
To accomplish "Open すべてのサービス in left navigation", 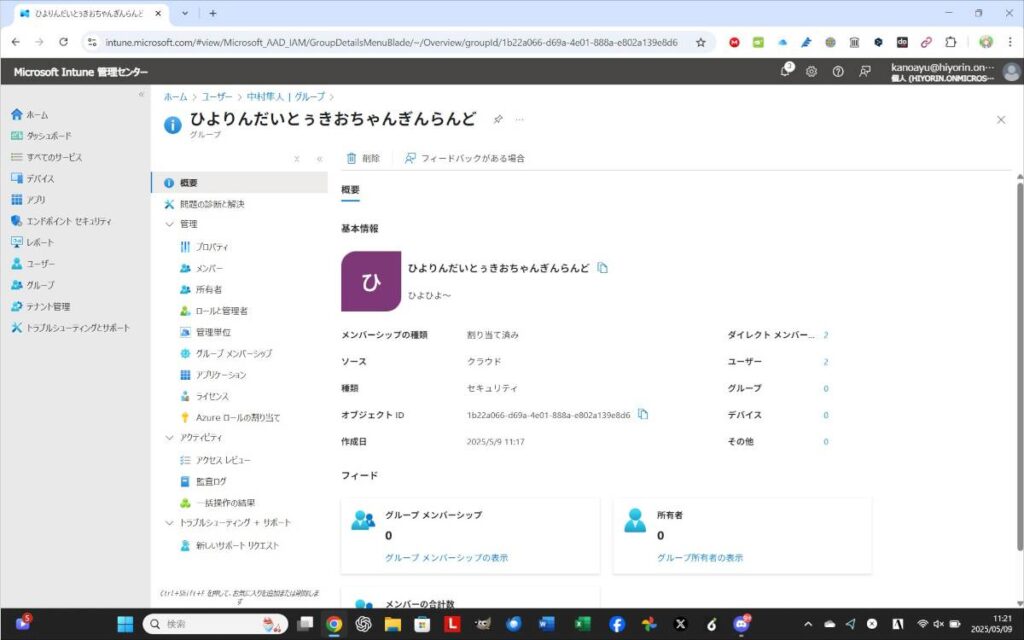I will click(x=46, y=157).
